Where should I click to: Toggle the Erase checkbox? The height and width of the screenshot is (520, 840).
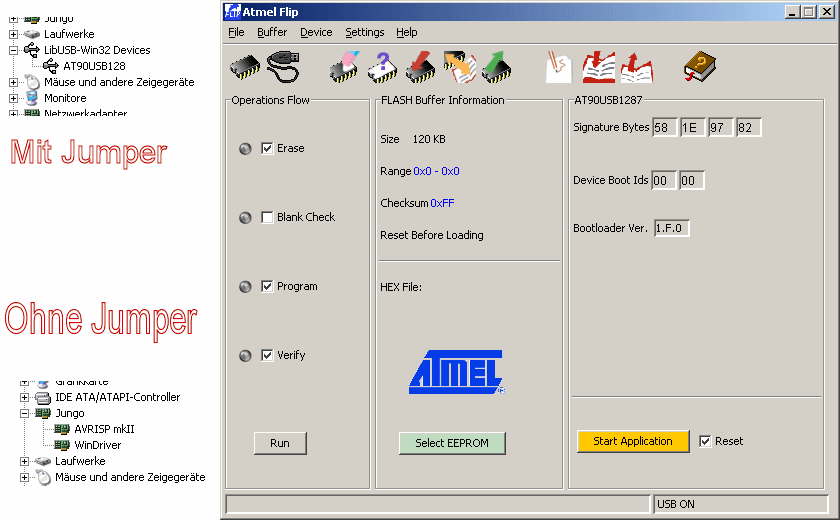pos(267,148)
